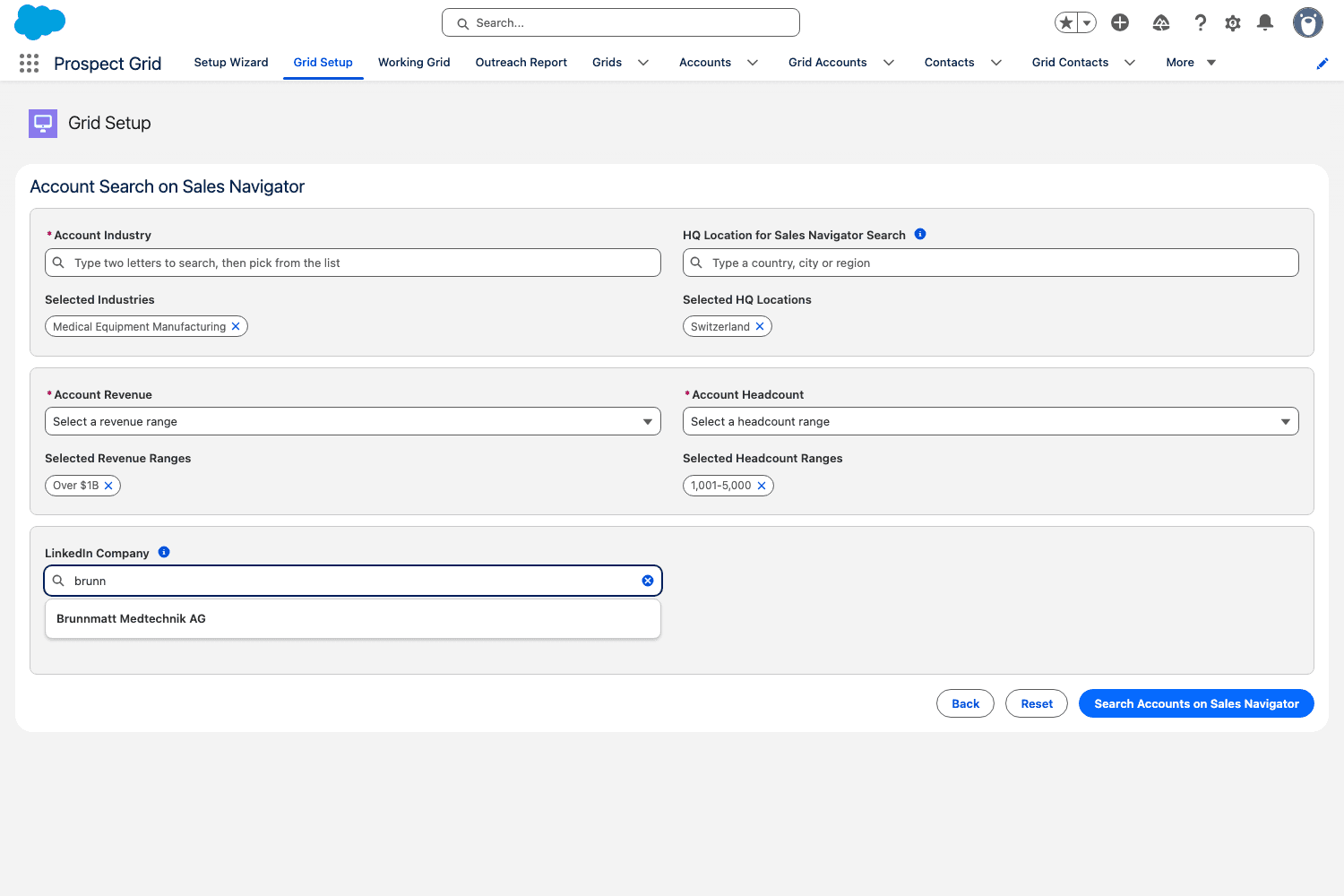Click the Reset button
Viewport: 1344px width, 896px height.
pos(1037,703)
